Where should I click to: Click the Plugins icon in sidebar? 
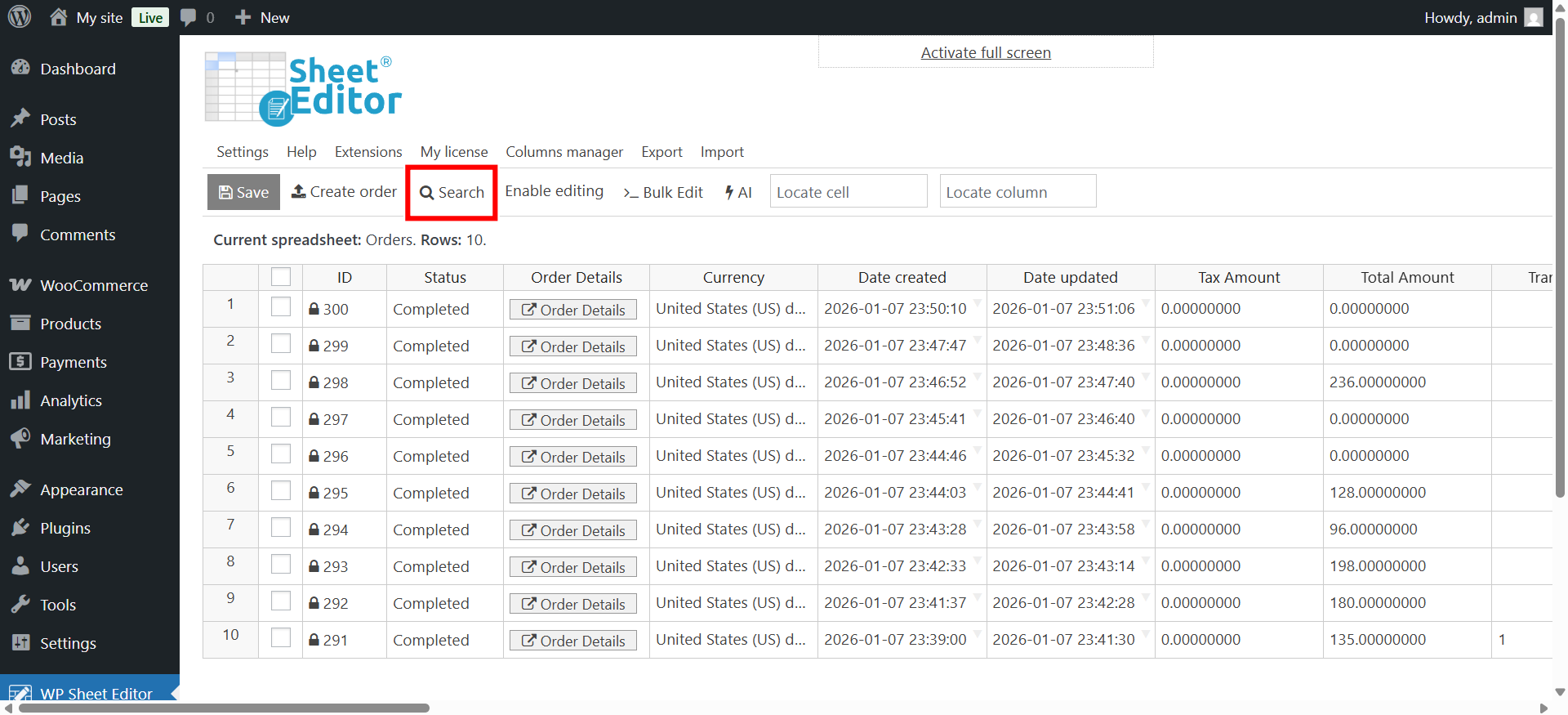(20, 528)
